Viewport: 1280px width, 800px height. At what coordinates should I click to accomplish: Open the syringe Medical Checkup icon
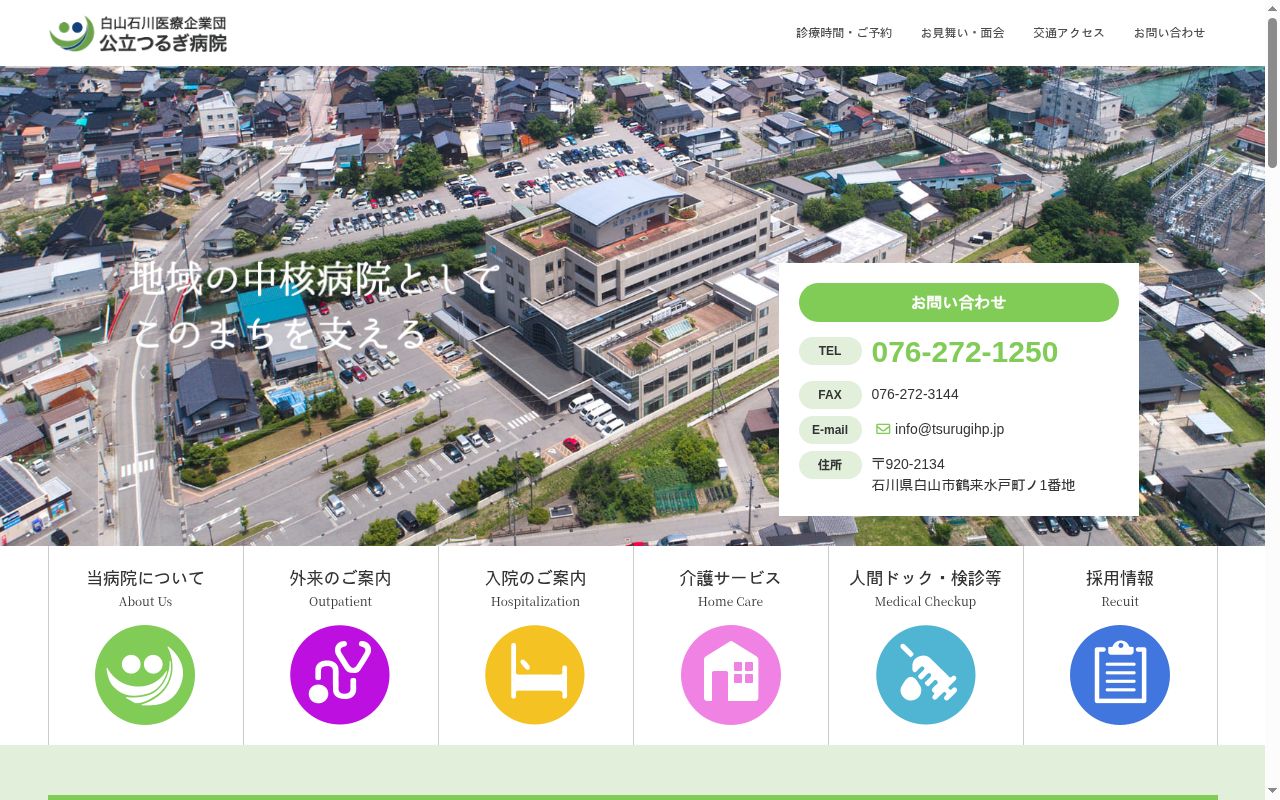(x=926, y=675)
